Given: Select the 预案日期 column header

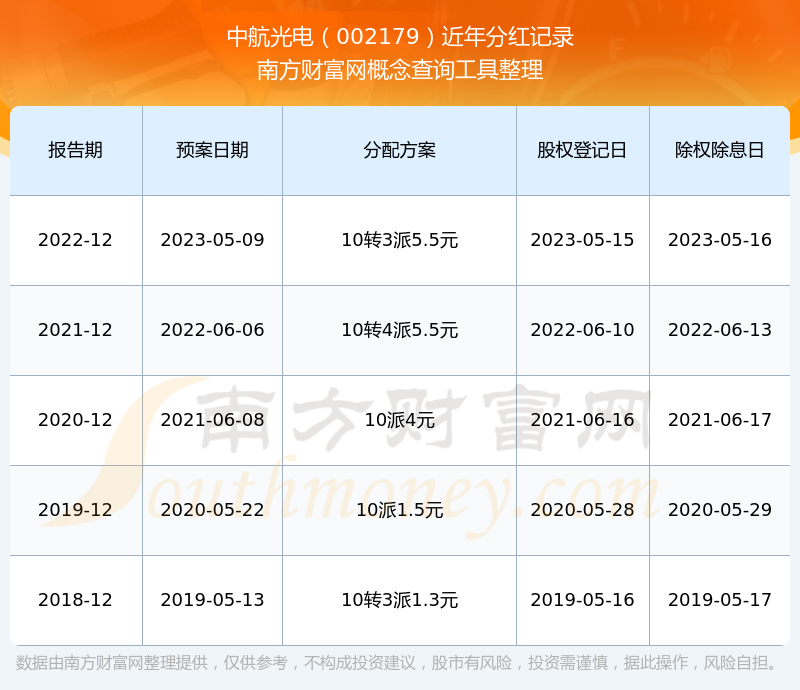Looking at the screenshot, I should [212, 151].
